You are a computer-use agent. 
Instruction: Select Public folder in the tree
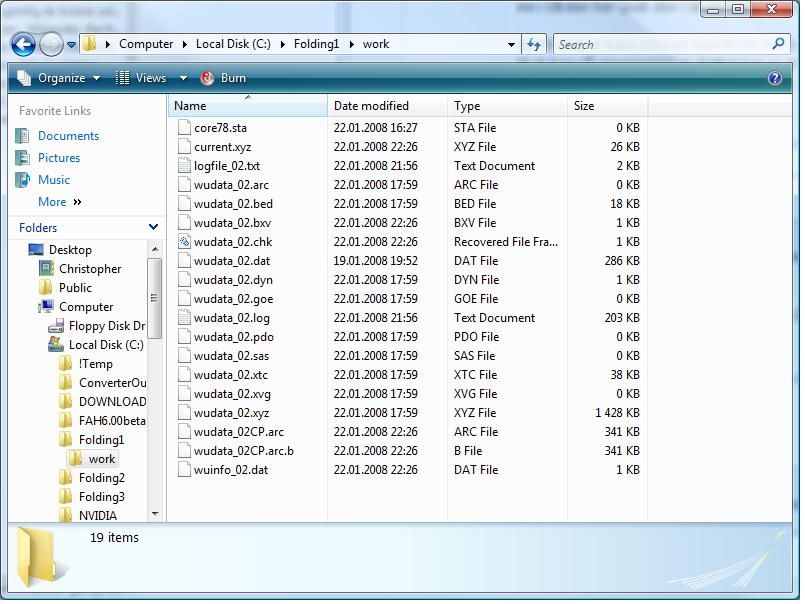click(75, 288)
